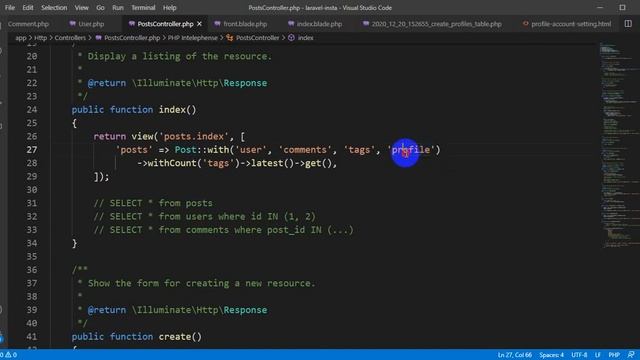Click the feedback icon in status bar
Viewport: 640px width, 360px height.
631,355
